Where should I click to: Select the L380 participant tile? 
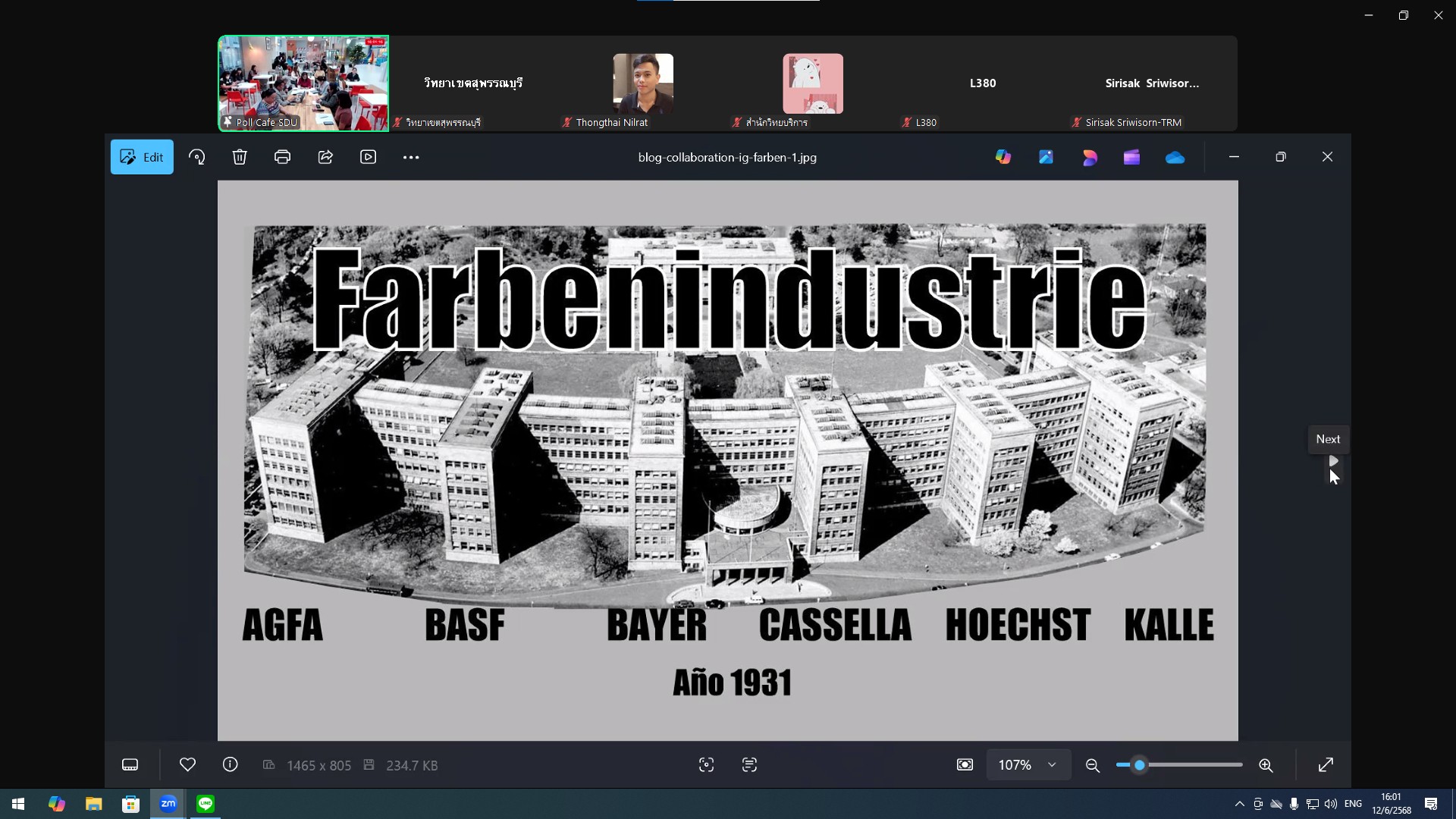(x=983, y=83)
